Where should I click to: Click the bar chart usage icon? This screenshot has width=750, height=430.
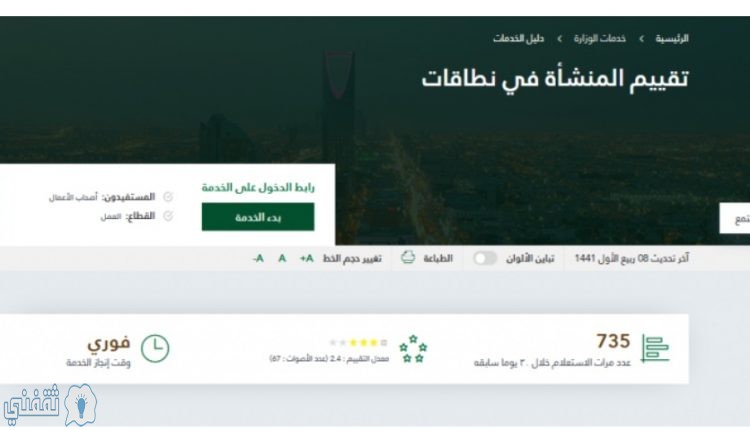click(655, 348)
